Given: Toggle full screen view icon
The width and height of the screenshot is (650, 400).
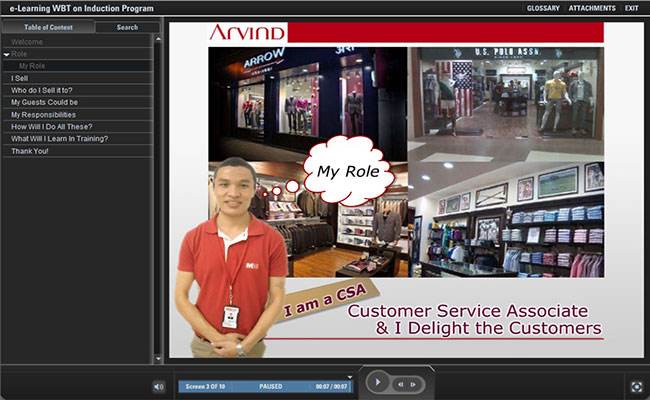Looking at the screenshot, I should pos(637,387).
